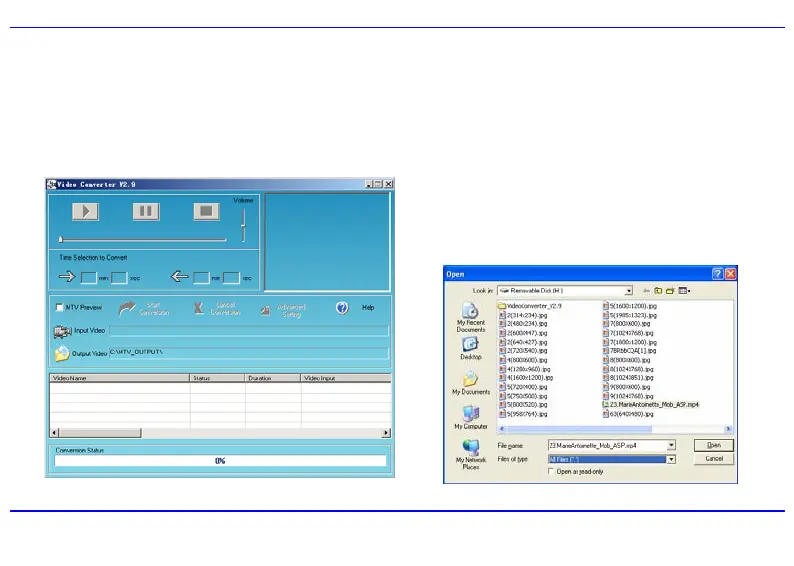The image size is (794, 566).
Task: Click the Cancel Conversion icon
Action: (200, 308)
